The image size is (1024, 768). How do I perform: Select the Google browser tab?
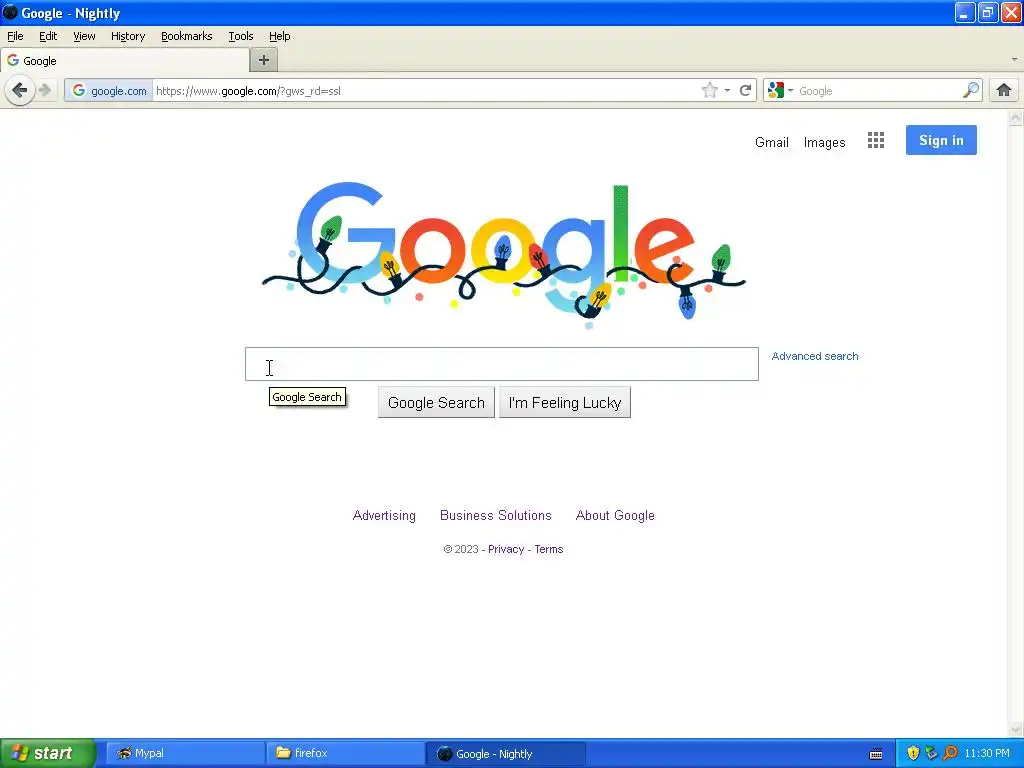125,61
